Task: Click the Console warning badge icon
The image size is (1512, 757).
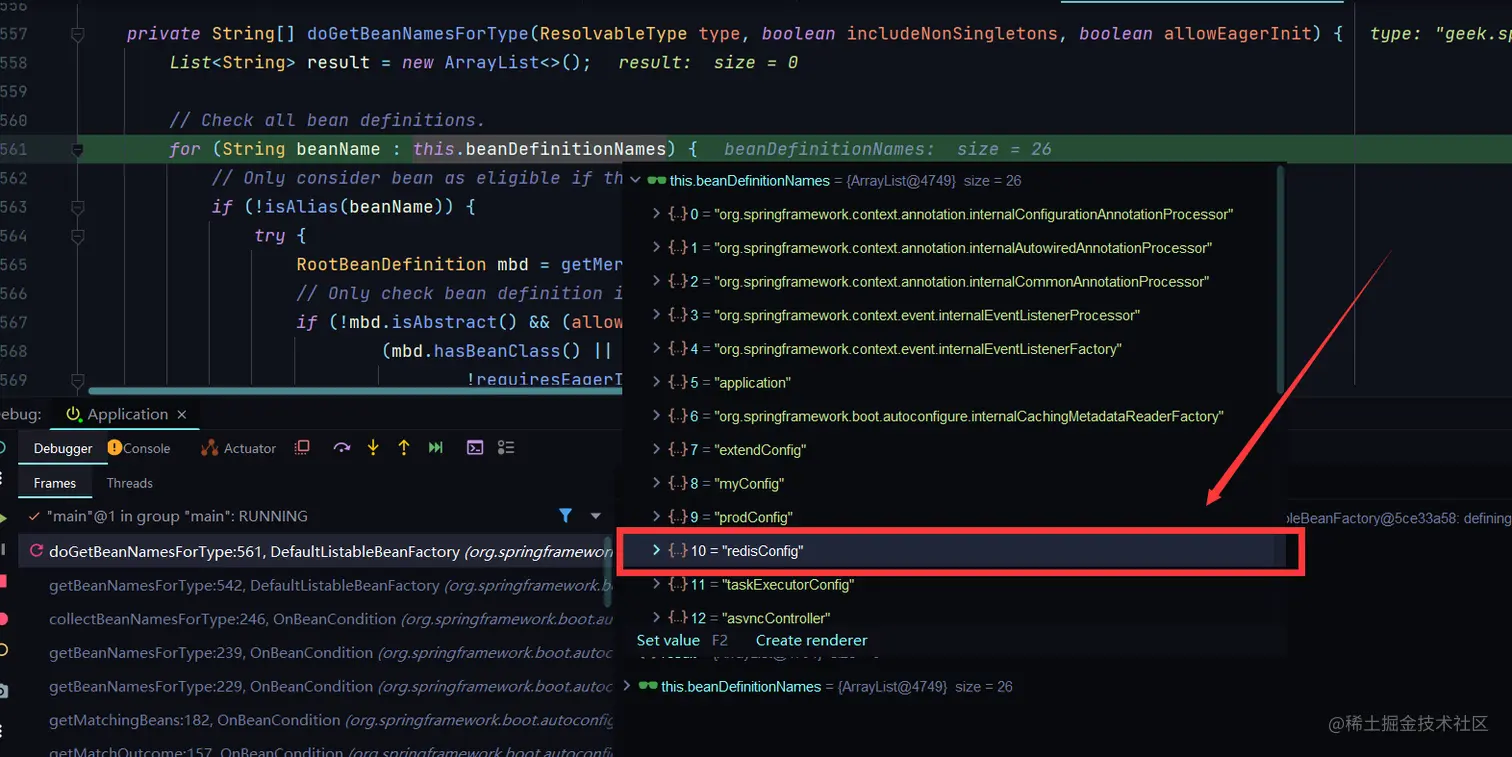Action: (x=114, y=448)
